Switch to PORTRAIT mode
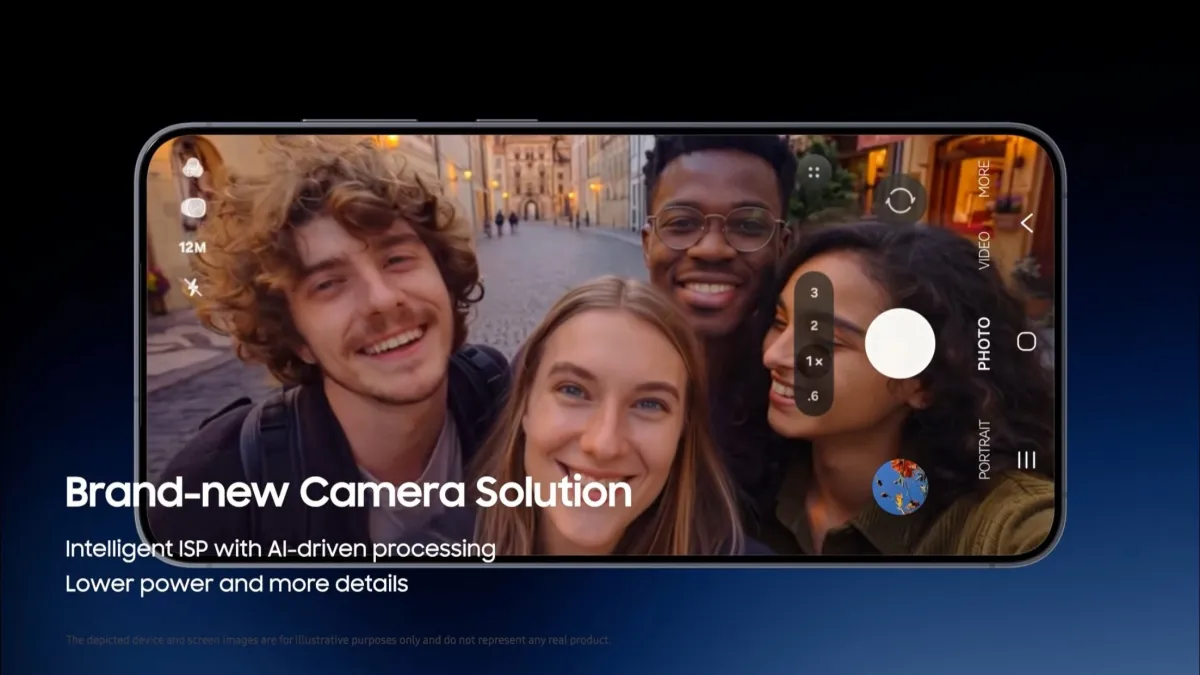 pyautogui.click(x=984, y=449)
